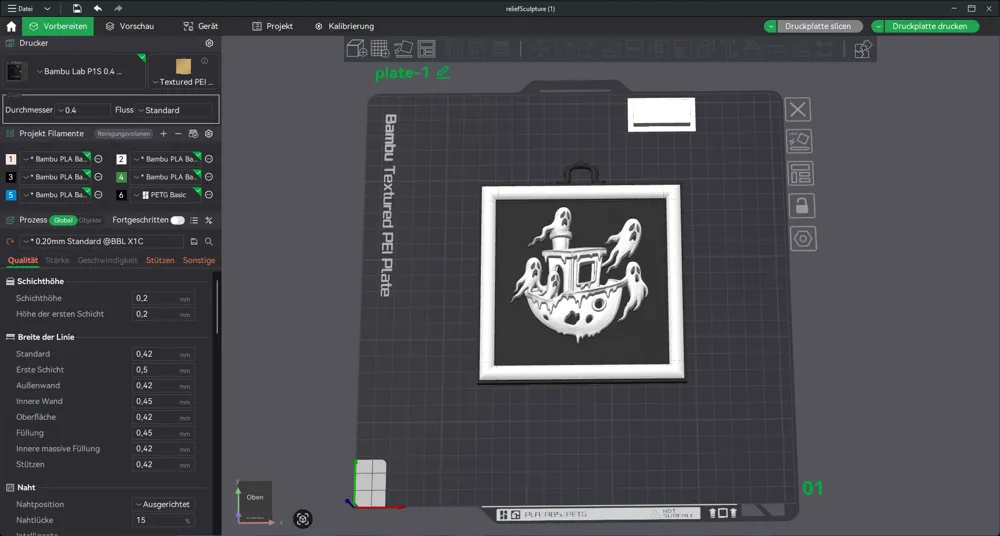
Task: Toggle plate lock icon
Action: tap(802, 206)
